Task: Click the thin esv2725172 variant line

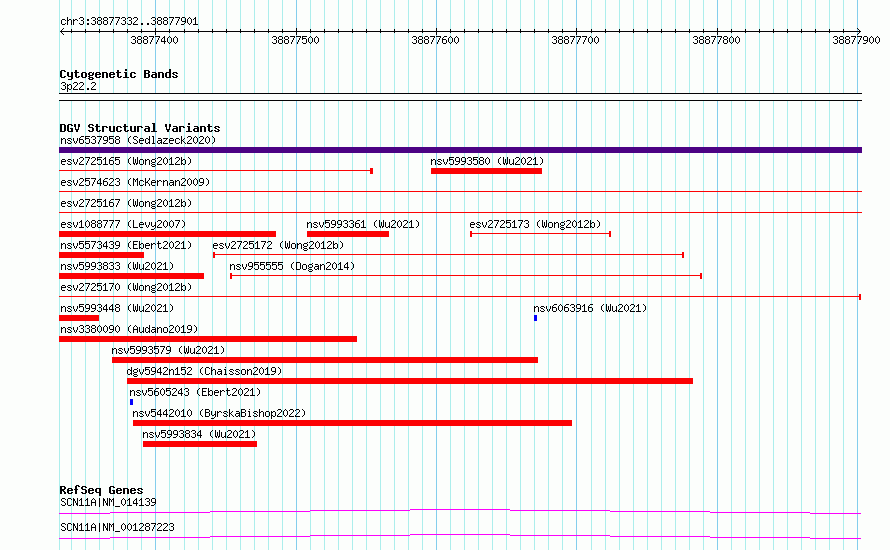Action: [448, 255]
